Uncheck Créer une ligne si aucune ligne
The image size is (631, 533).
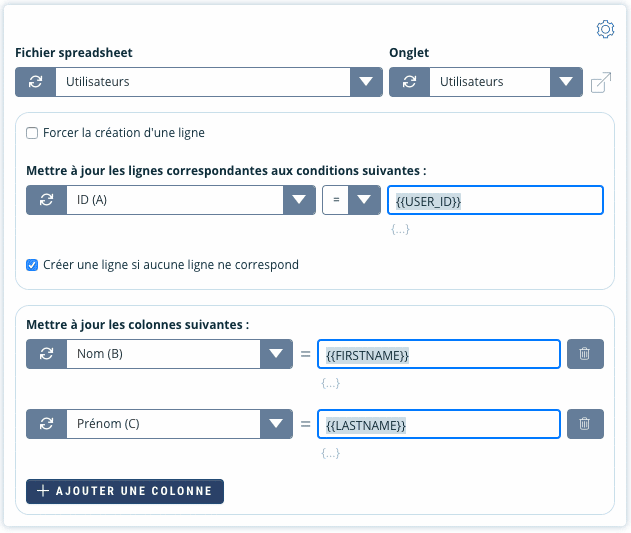click(x=33, y=265)
